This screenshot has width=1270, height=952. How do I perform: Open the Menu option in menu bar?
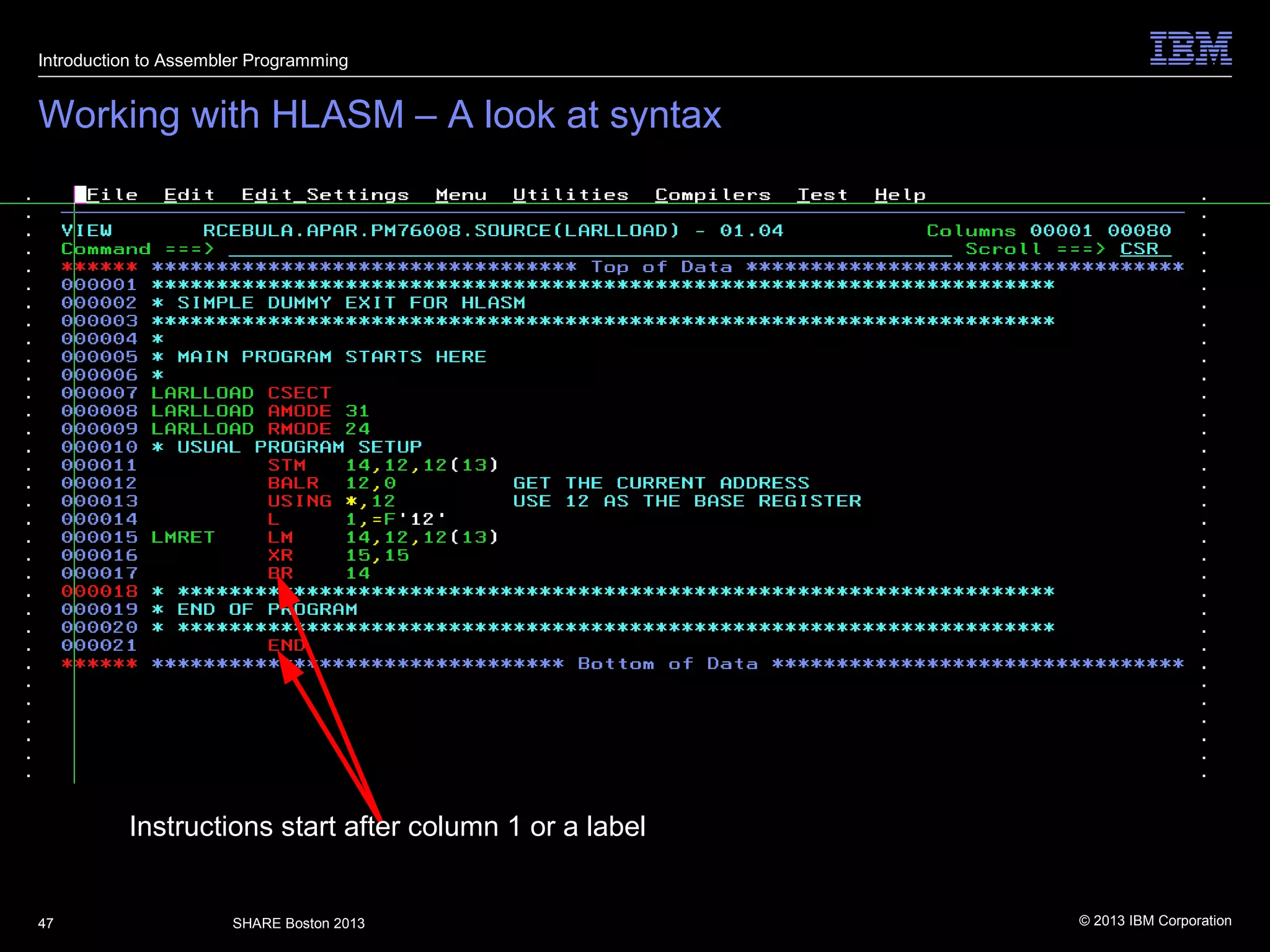click(x=461, y=195)
